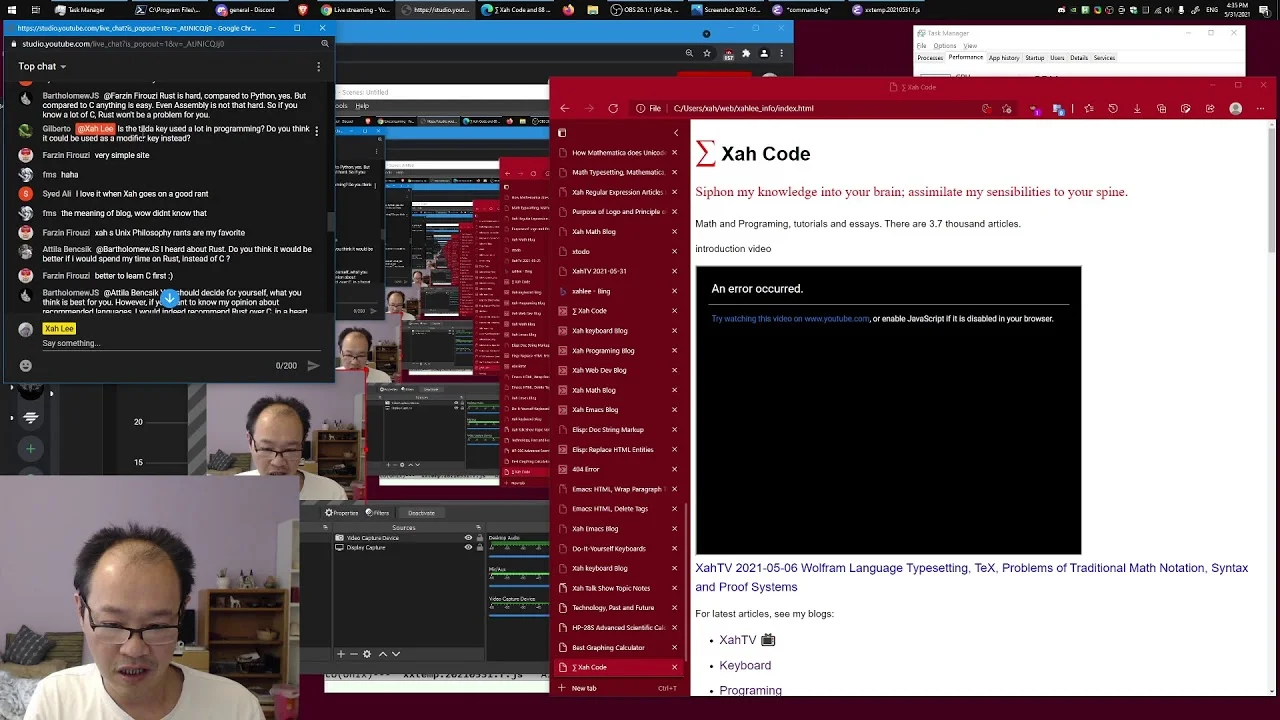Open OBS source Properties
The width and height of the screenshot is (1280, 720).
[342, 513]
